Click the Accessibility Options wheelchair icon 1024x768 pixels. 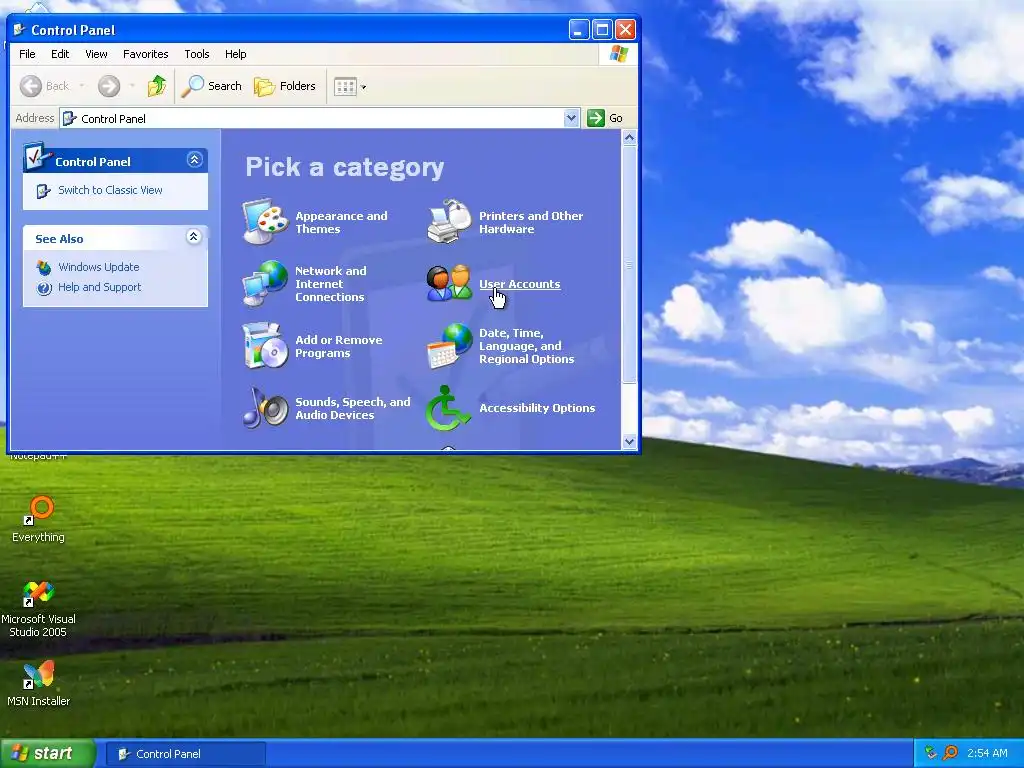pos(449,408)
